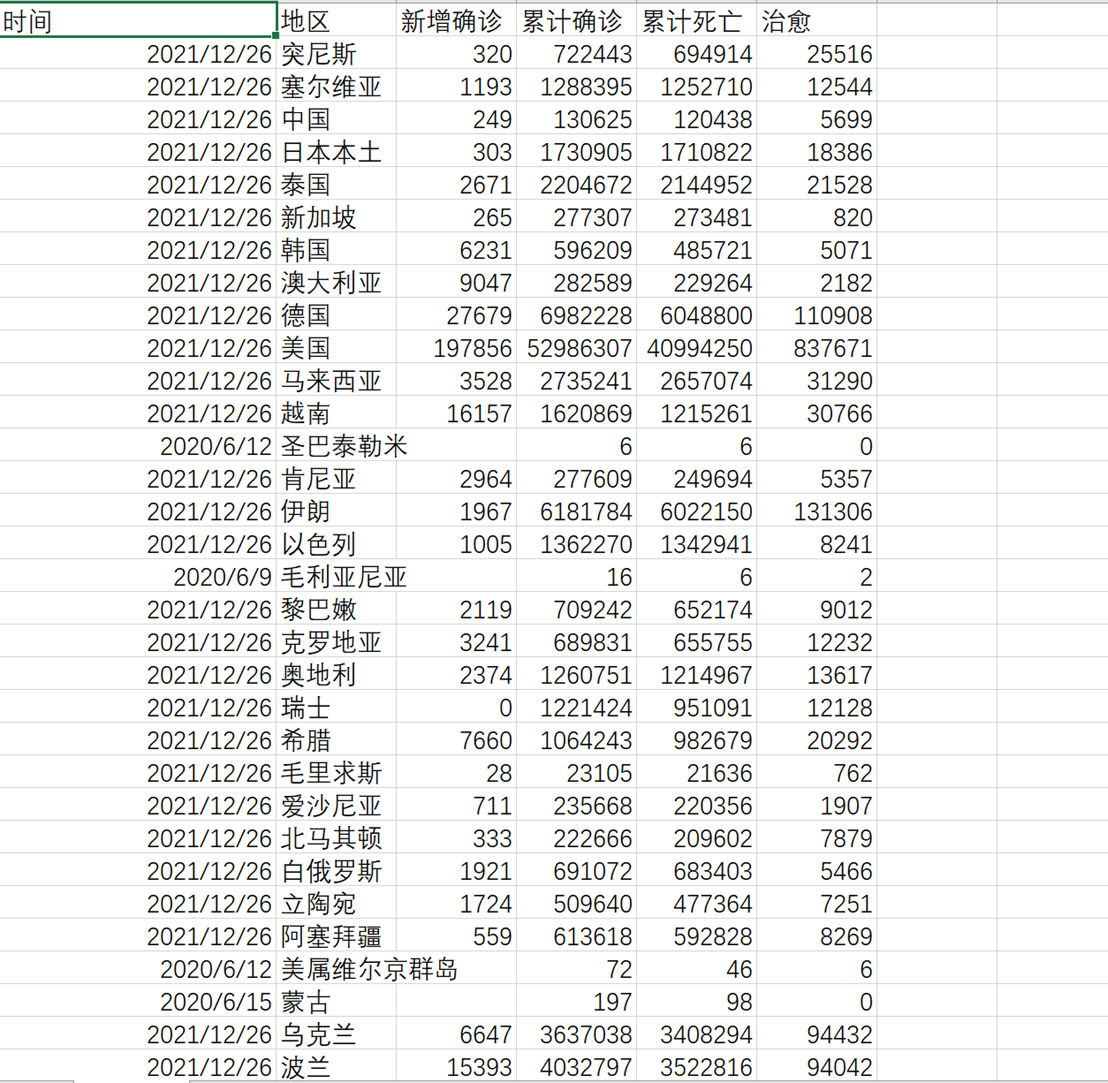This screenshot has height=1083, width=1108.
Task: Select the 累计确诊 header cell
Action: [576, 21]
